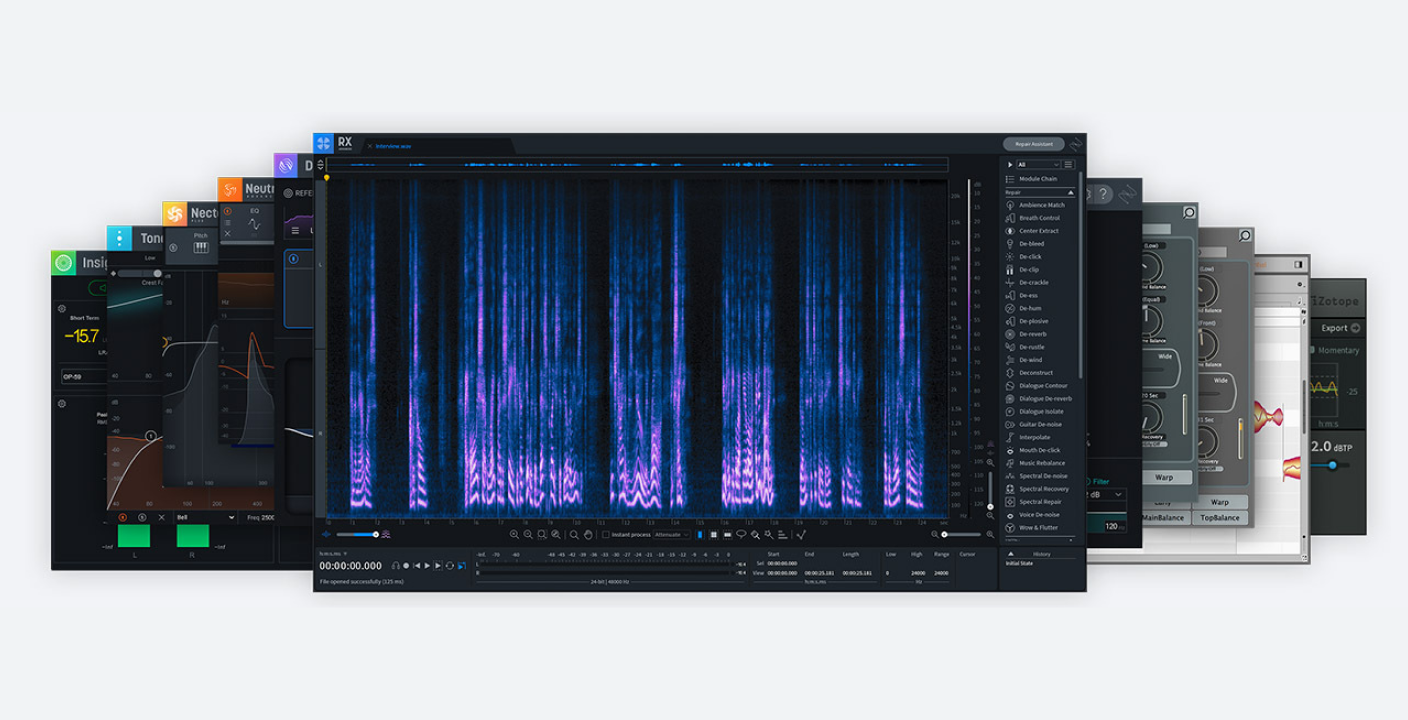This screenshot has height=720, width=1408.
Task: Switch to the Interview.wav tab
Action: (x=393, y=146)
